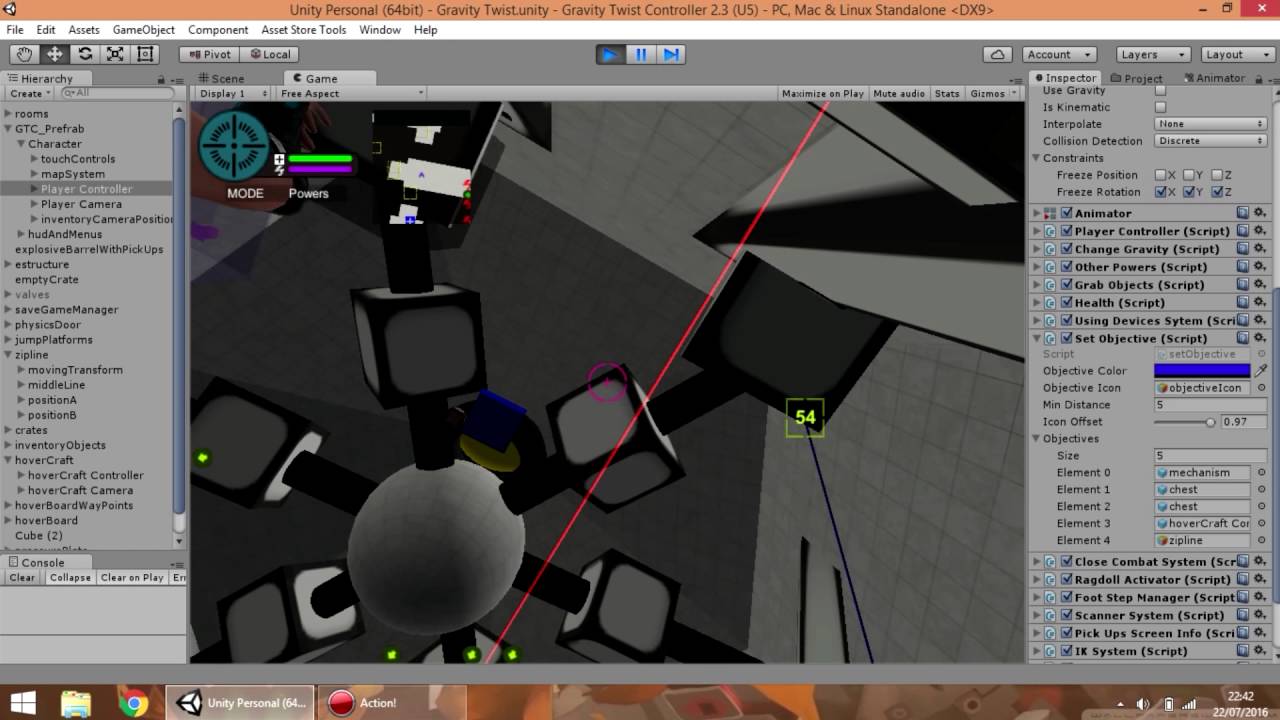Toggle Maximize on Play button

click(x=823, y=93)
